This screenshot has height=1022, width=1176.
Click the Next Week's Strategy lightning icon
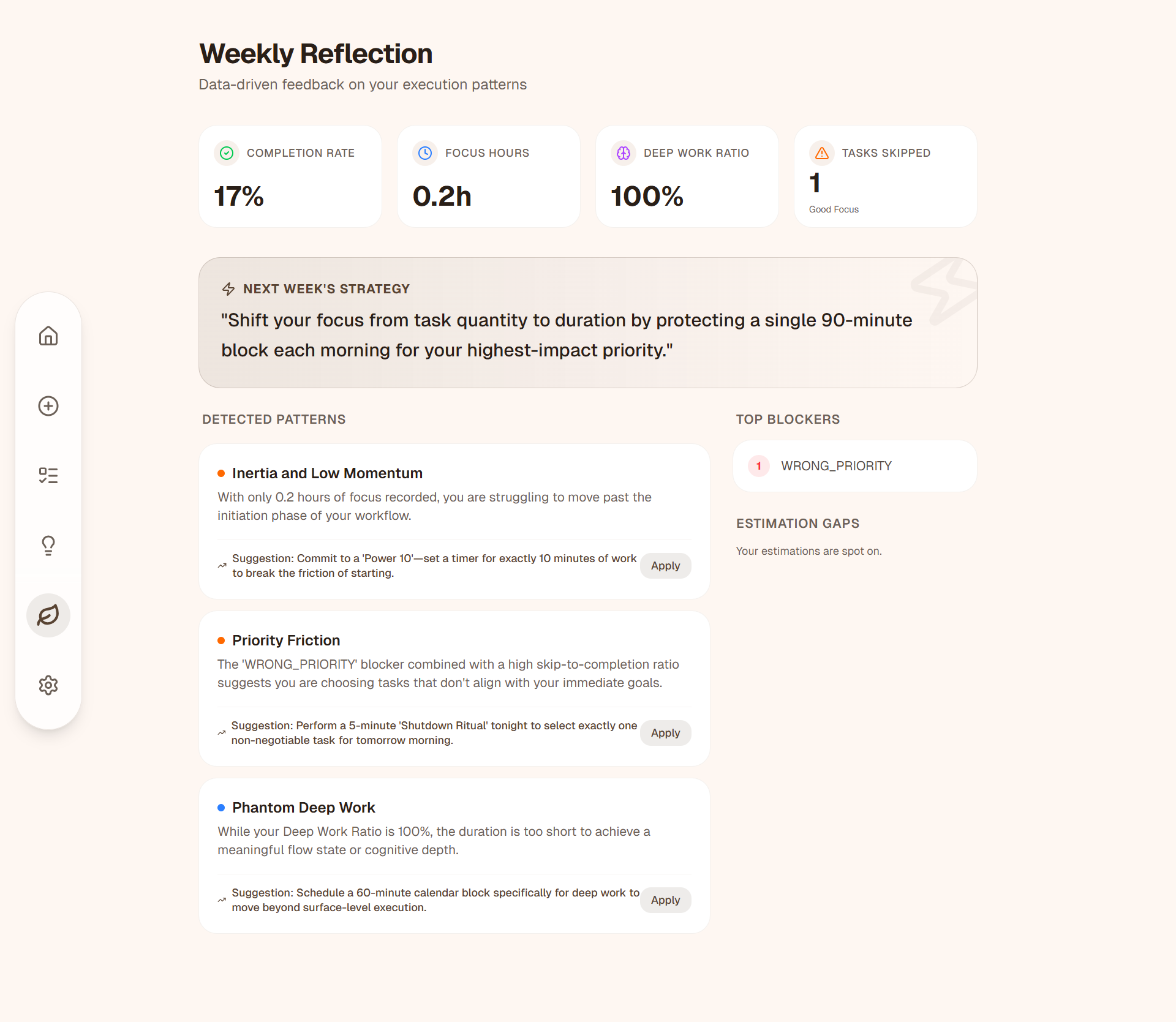coord(228,289)
